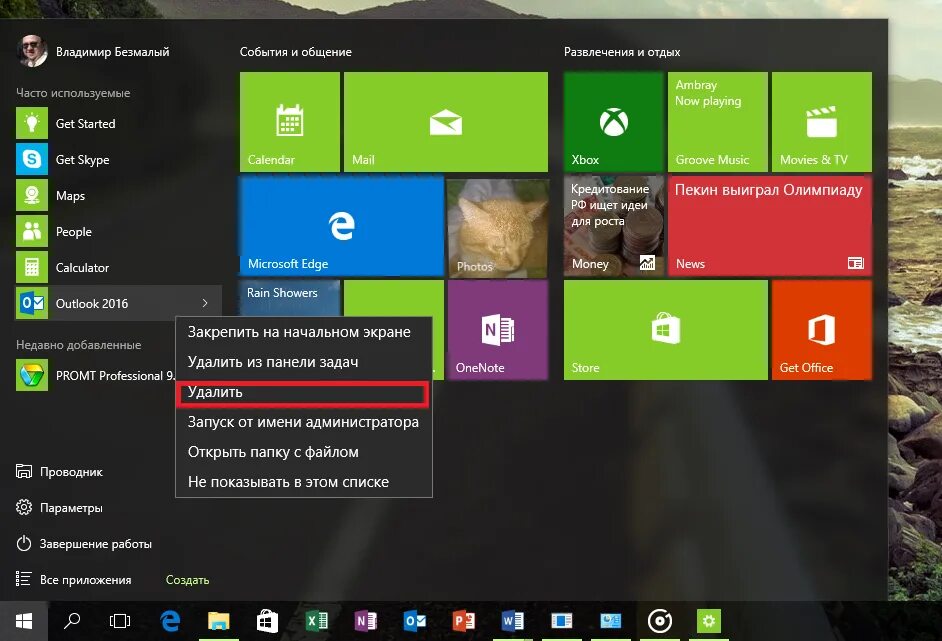Viewport: 942px width, 641px height.
Task: Open taskbar search magnifier
Action: tap(72, 621)
